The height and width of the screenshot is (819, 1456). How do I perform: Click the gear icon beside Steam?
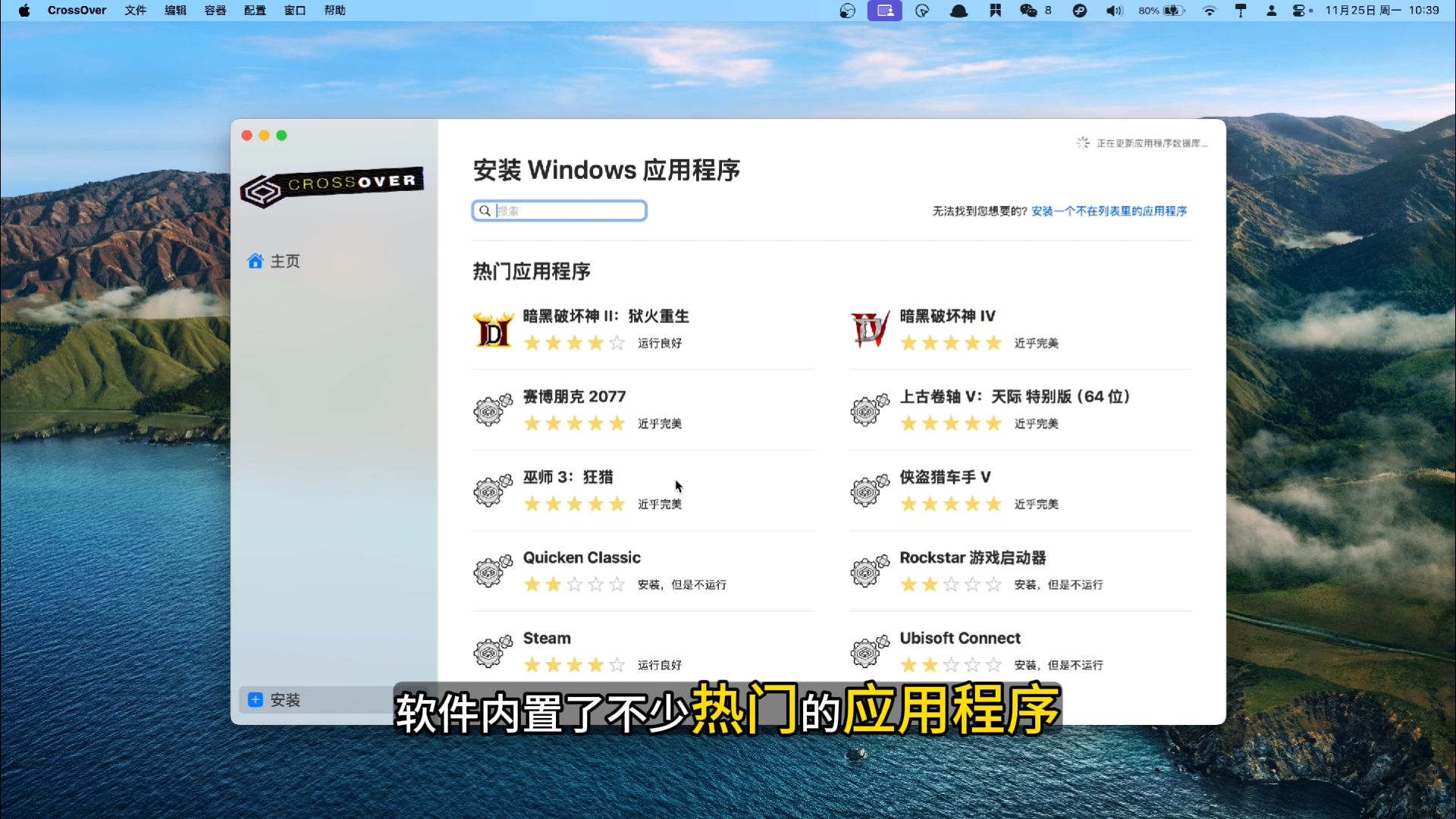pos(493,651)
